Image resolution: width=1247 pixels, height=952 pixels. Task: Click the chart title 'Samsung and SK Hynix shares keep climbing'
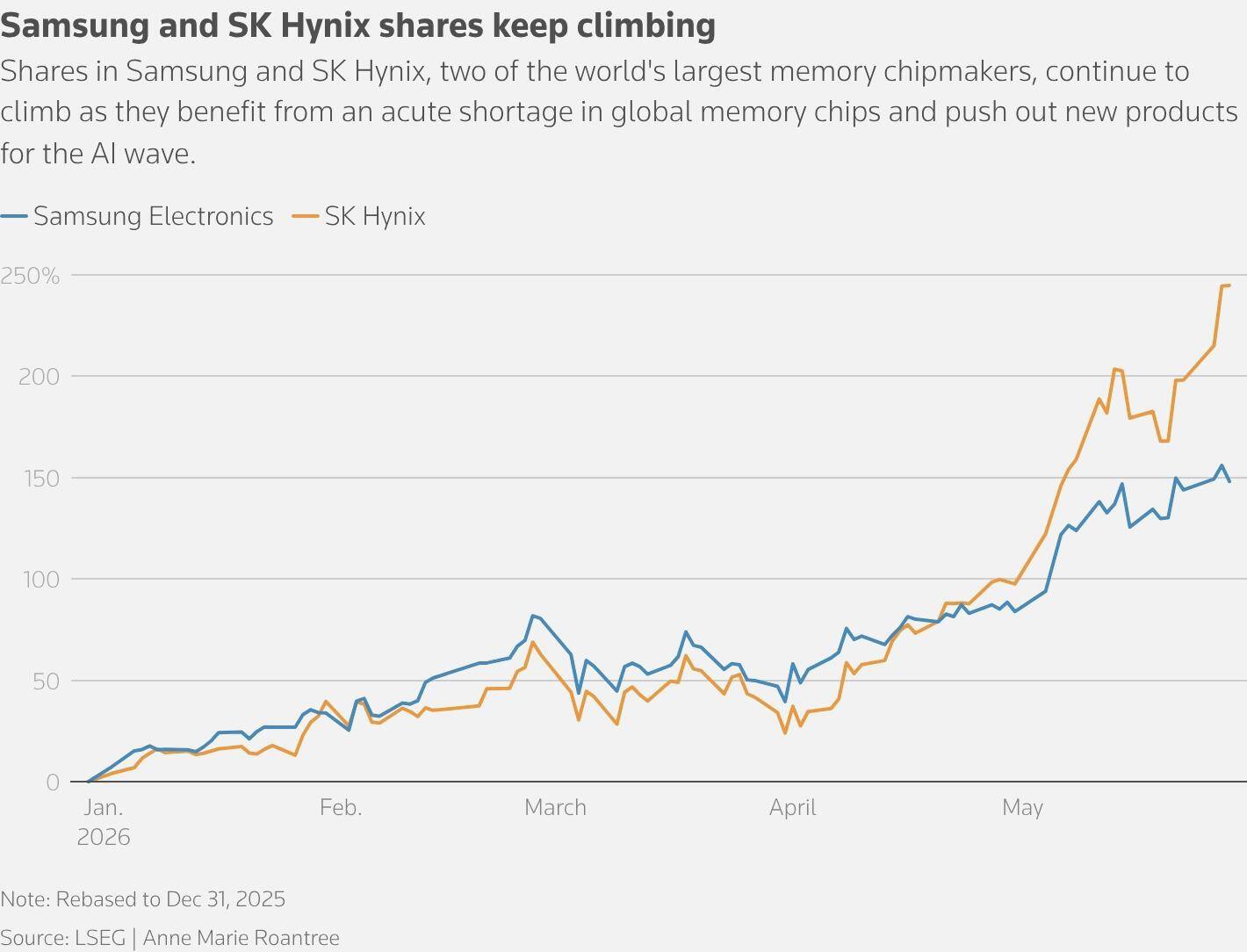point(357,25)
